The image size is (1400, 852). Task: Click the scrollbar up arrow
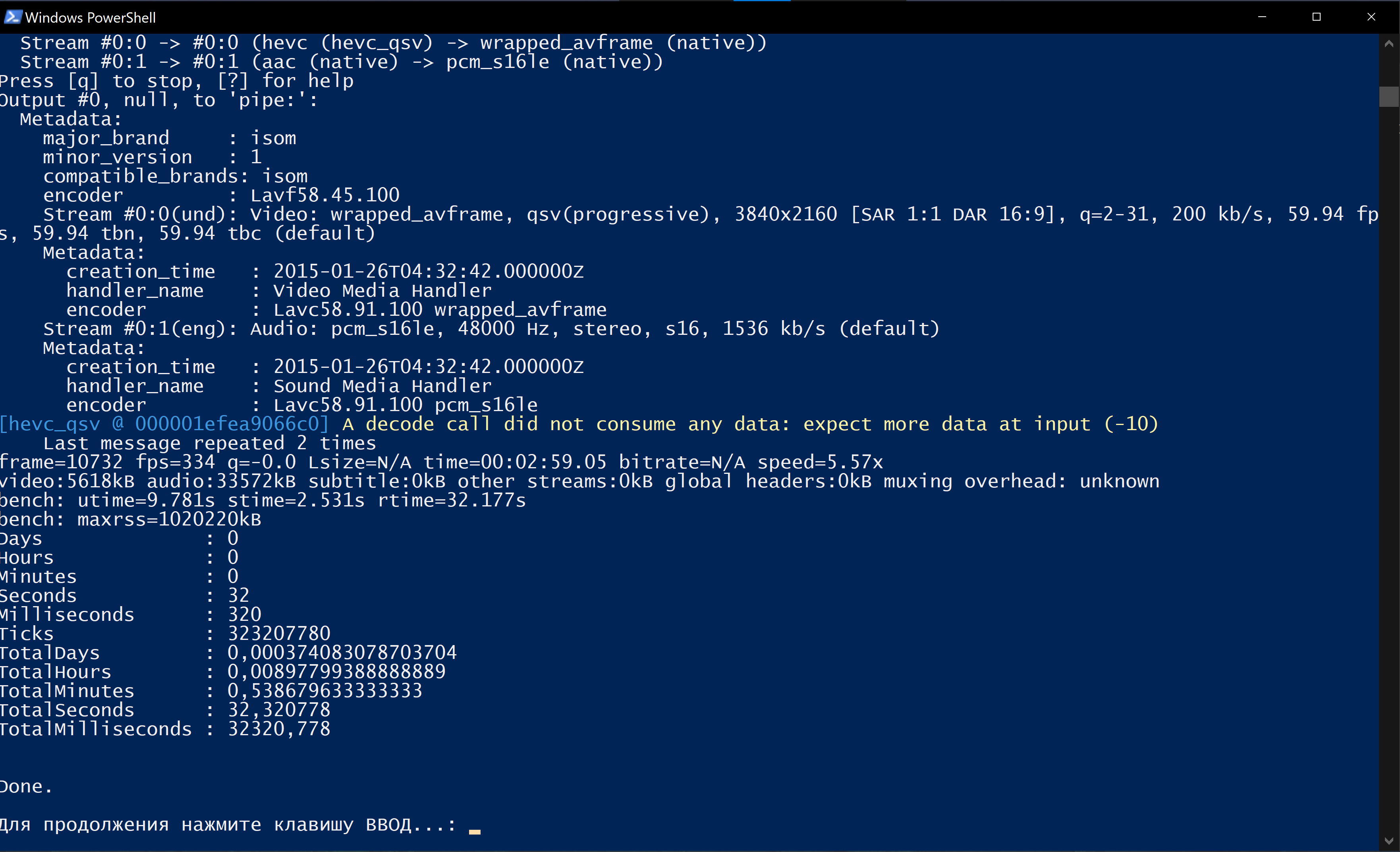(1388, 44)
